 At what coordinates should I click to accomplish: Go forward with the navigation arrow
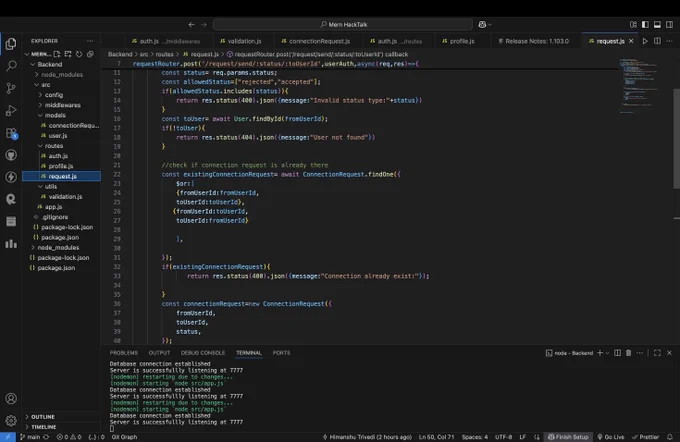click(204, 25)
